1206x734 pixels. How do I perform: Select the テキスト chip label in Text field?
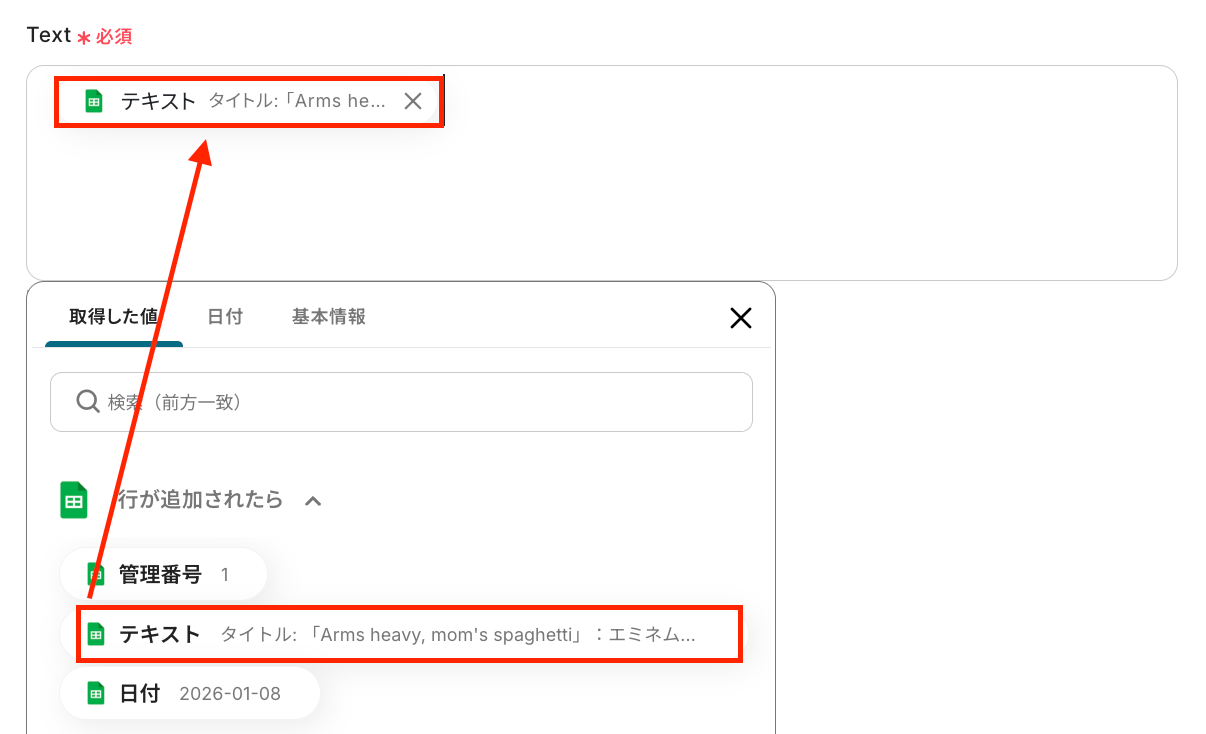(x=158, y=101)
